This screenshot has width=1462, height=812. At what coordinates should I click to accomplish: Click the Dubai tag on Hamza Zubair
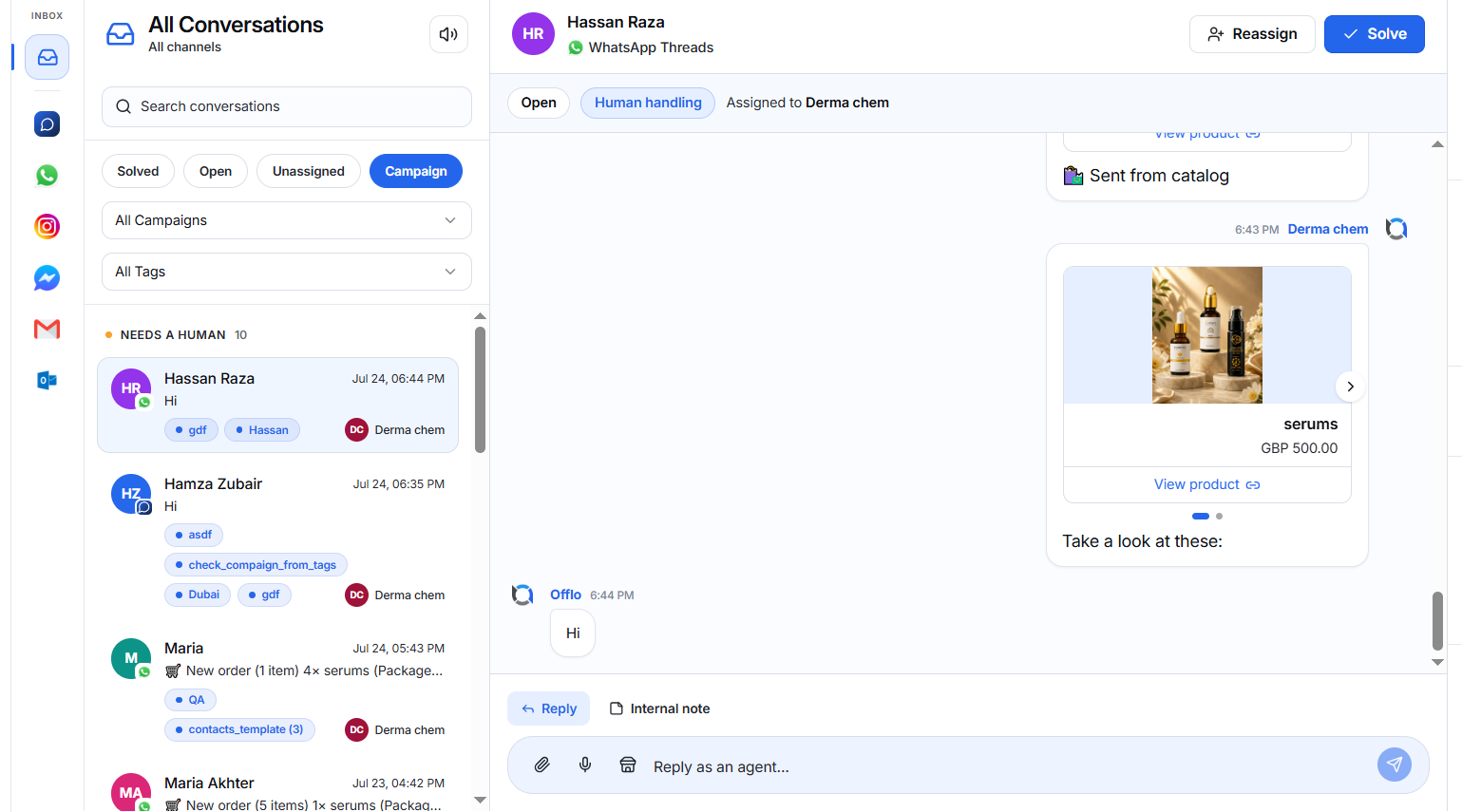pyautogui.click(x=198, y=595)
